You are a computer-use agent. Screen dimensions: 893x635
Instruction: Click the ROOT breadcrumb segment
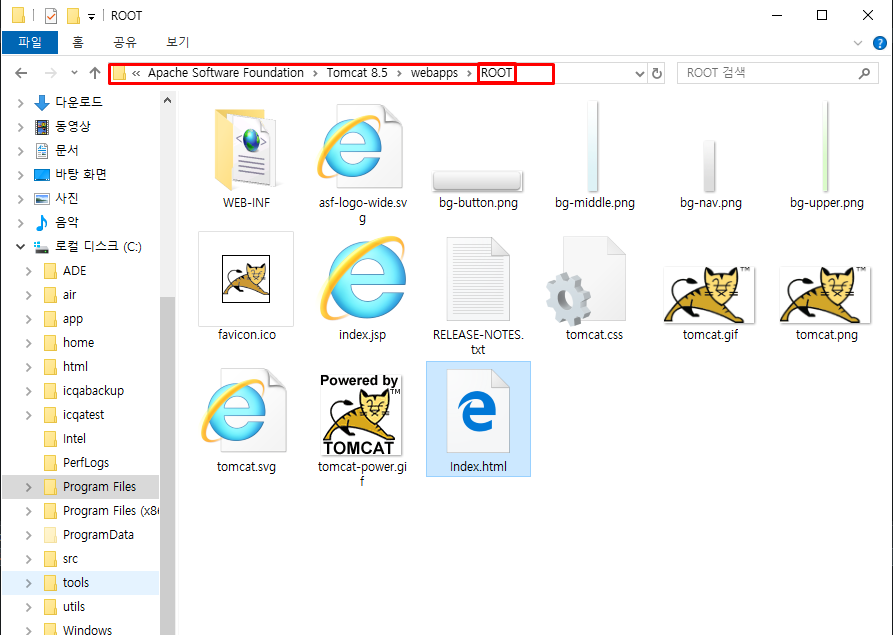(x=496, y=73)
